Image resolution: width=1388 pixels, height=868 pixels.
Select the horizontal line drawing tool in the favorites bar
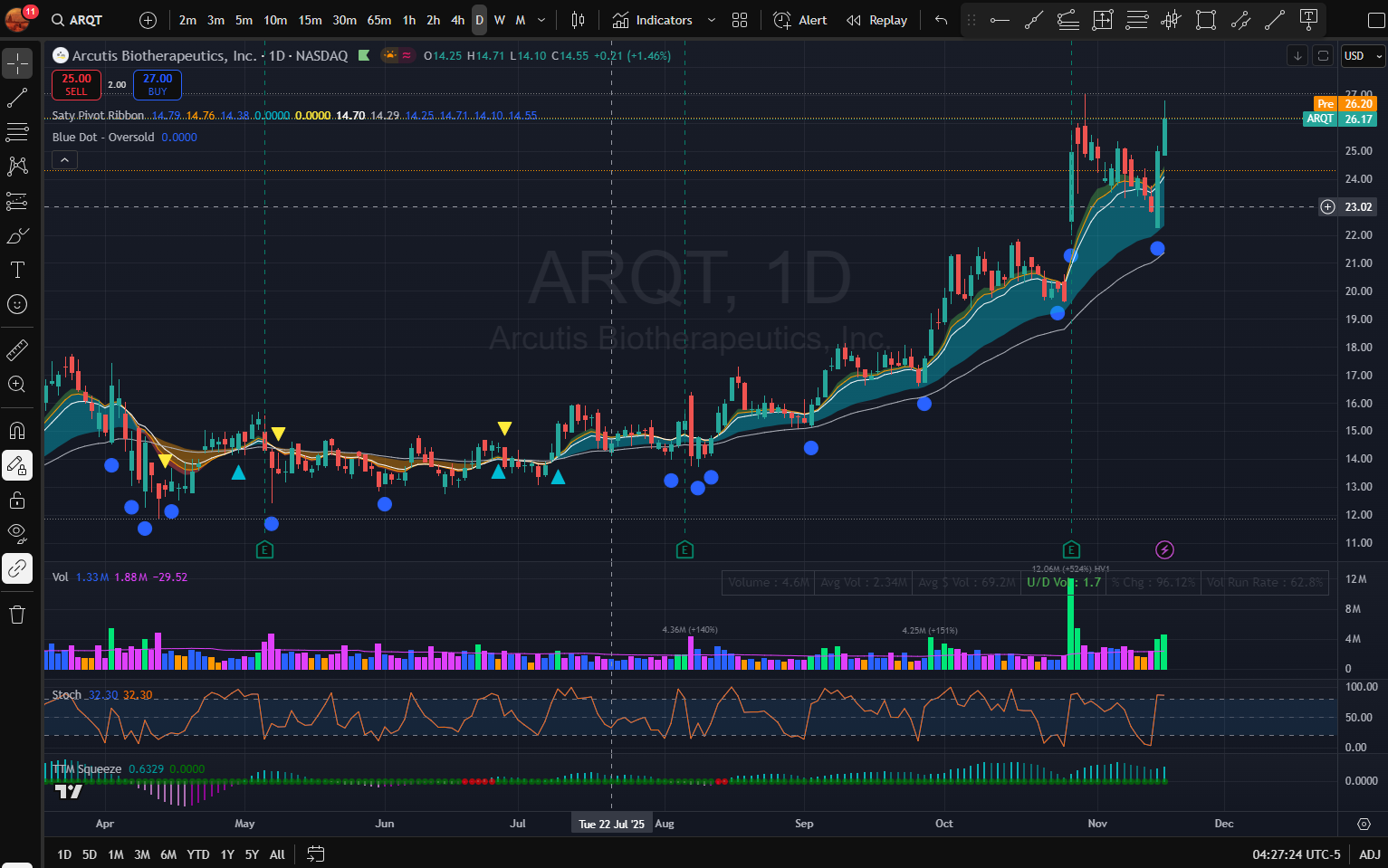[x=1000, y=20]
